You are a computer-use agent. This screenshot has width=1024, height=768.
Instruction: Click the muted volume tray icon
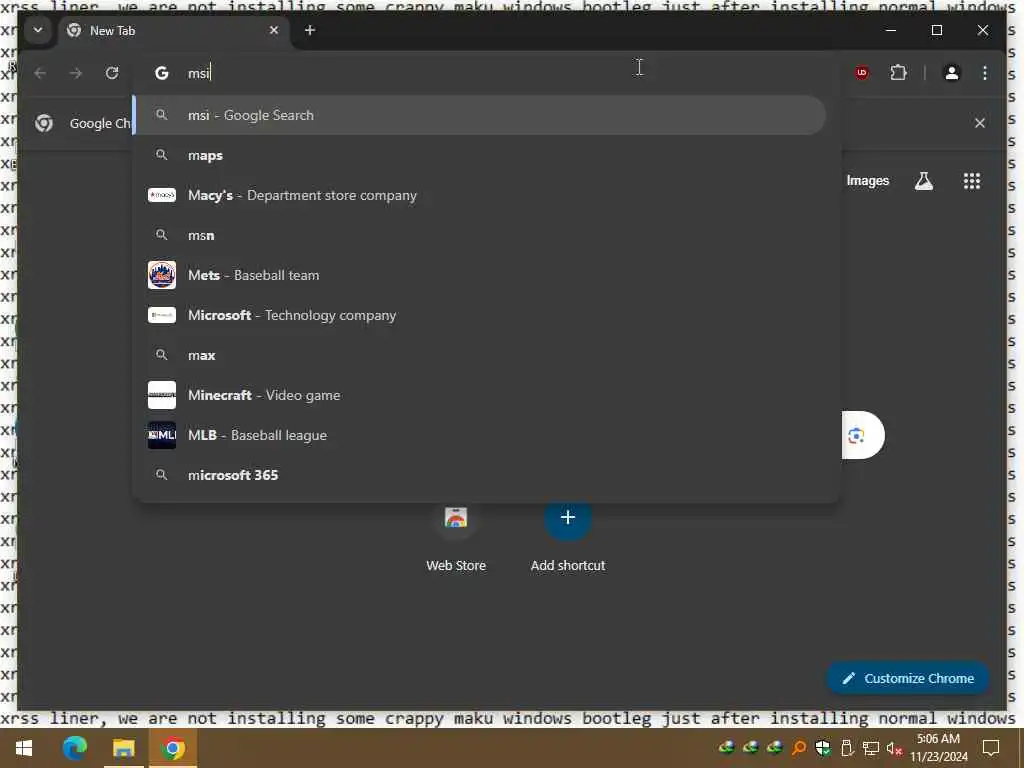tap(894, 748)
